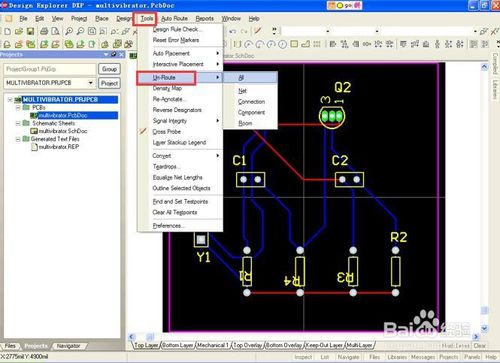Click the Open folder toolbar icon

click(x=19, y=32)
